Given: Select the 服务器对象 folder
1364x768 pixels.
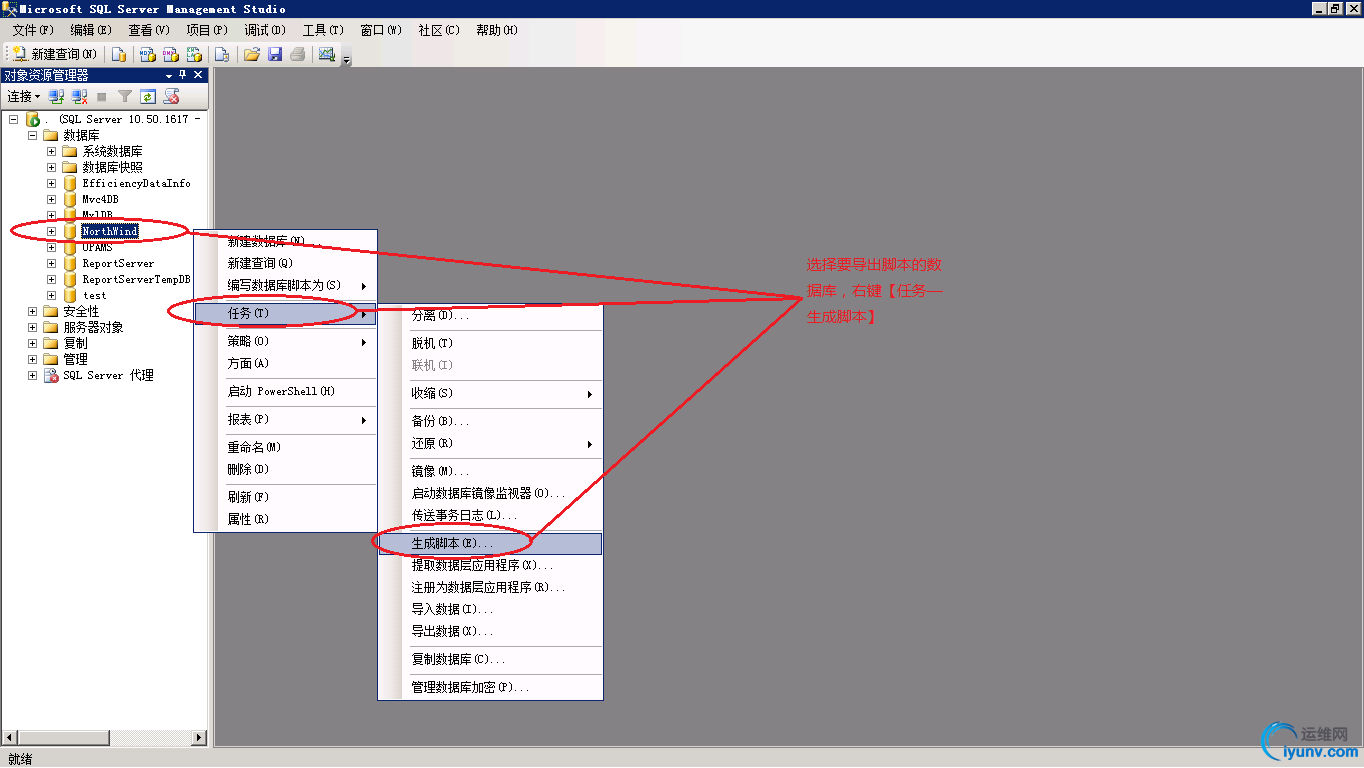Looking at the screenshot, I should point(93,327).
